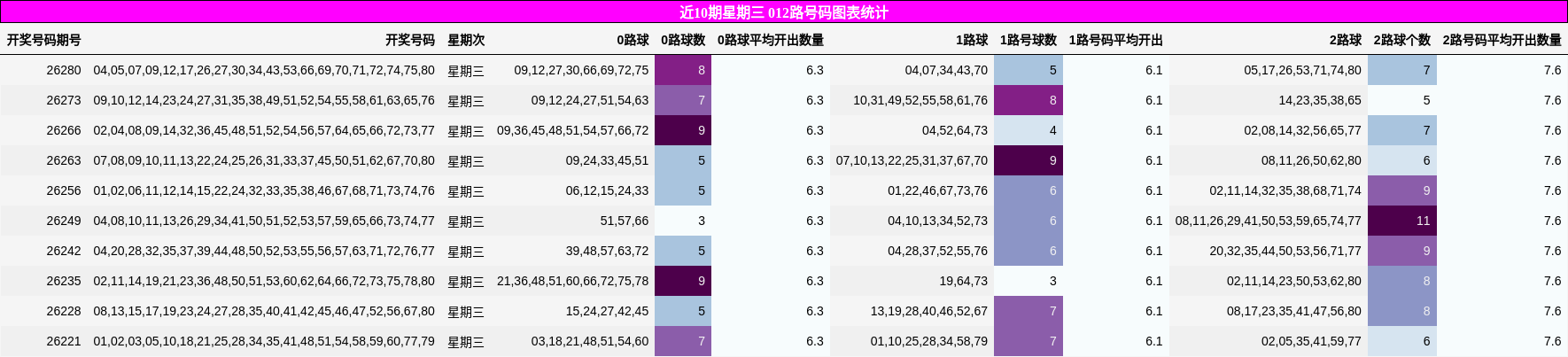This screenshot has width=1568, height=357.
Task: Click 1路球 cell 10,31,49,52,55,58,61,76
Action: [920, 100]
